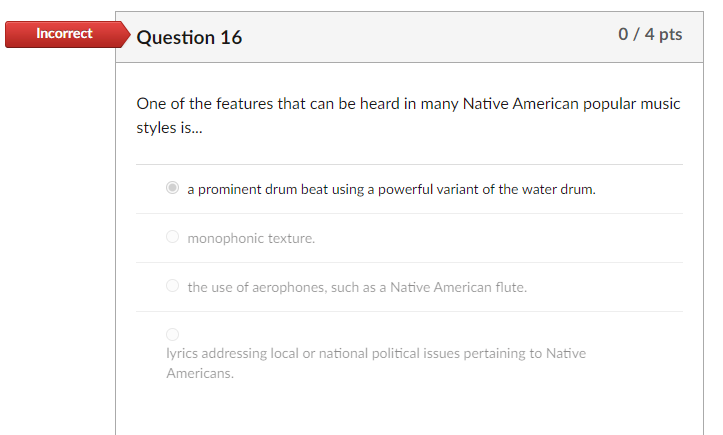Screen dimensions: 723x435
Task: Click the question prompt about Native American music
Action: (408, 104)
